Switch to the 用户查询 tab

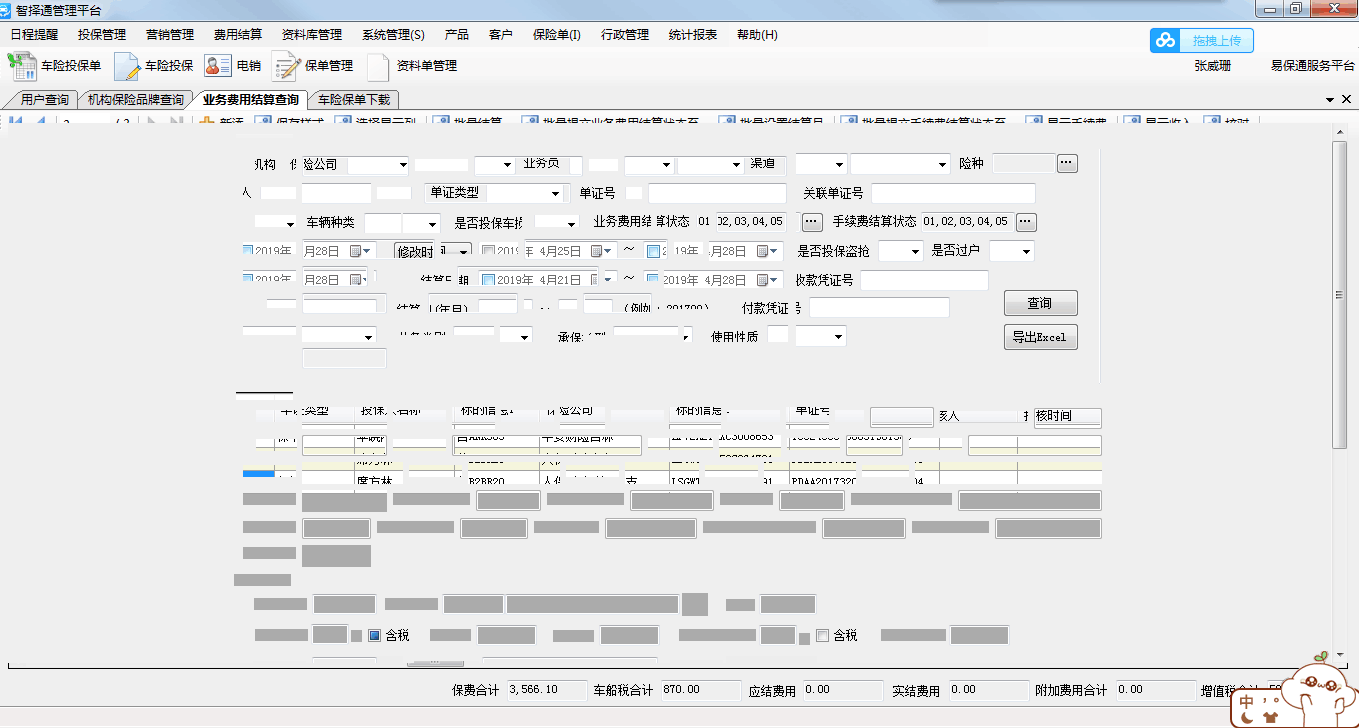pos(45,100)
